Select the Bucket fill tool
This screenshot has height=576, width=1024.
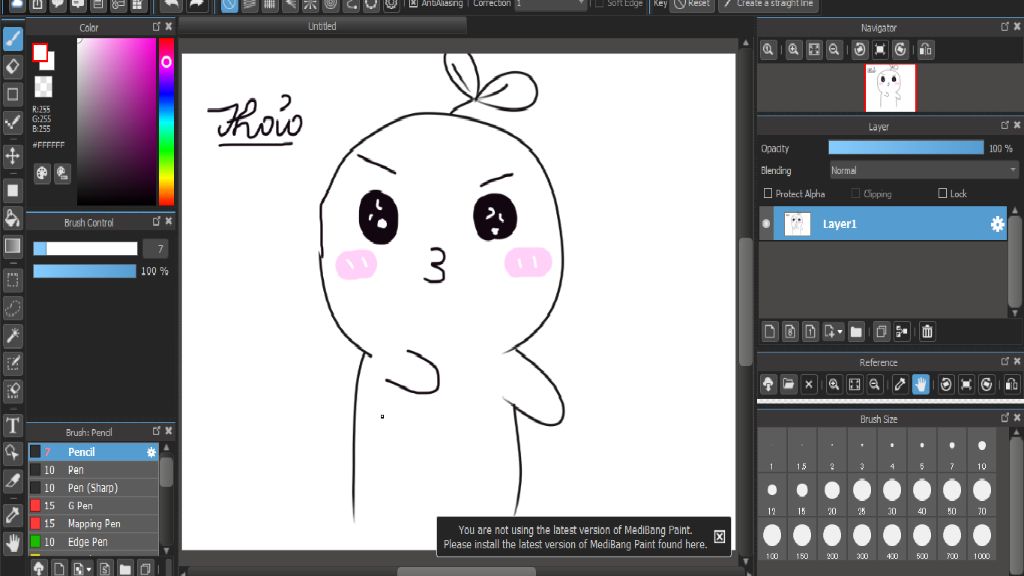[12, 217]
